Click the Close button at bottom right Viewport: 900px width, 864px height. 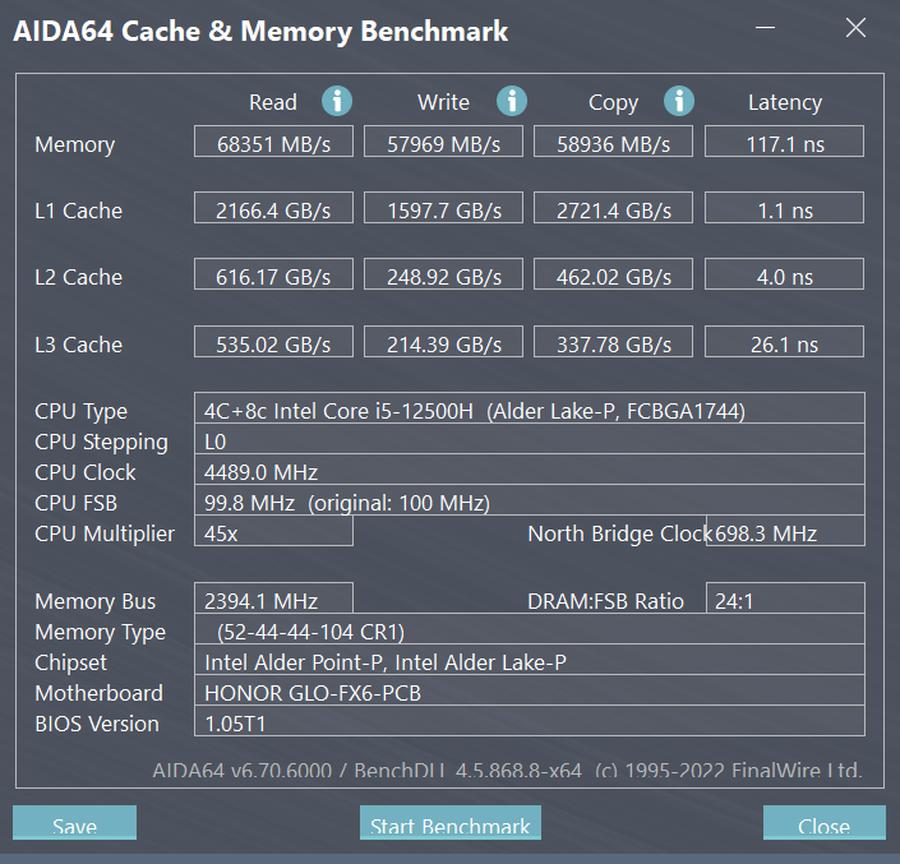tap(826, 825)
